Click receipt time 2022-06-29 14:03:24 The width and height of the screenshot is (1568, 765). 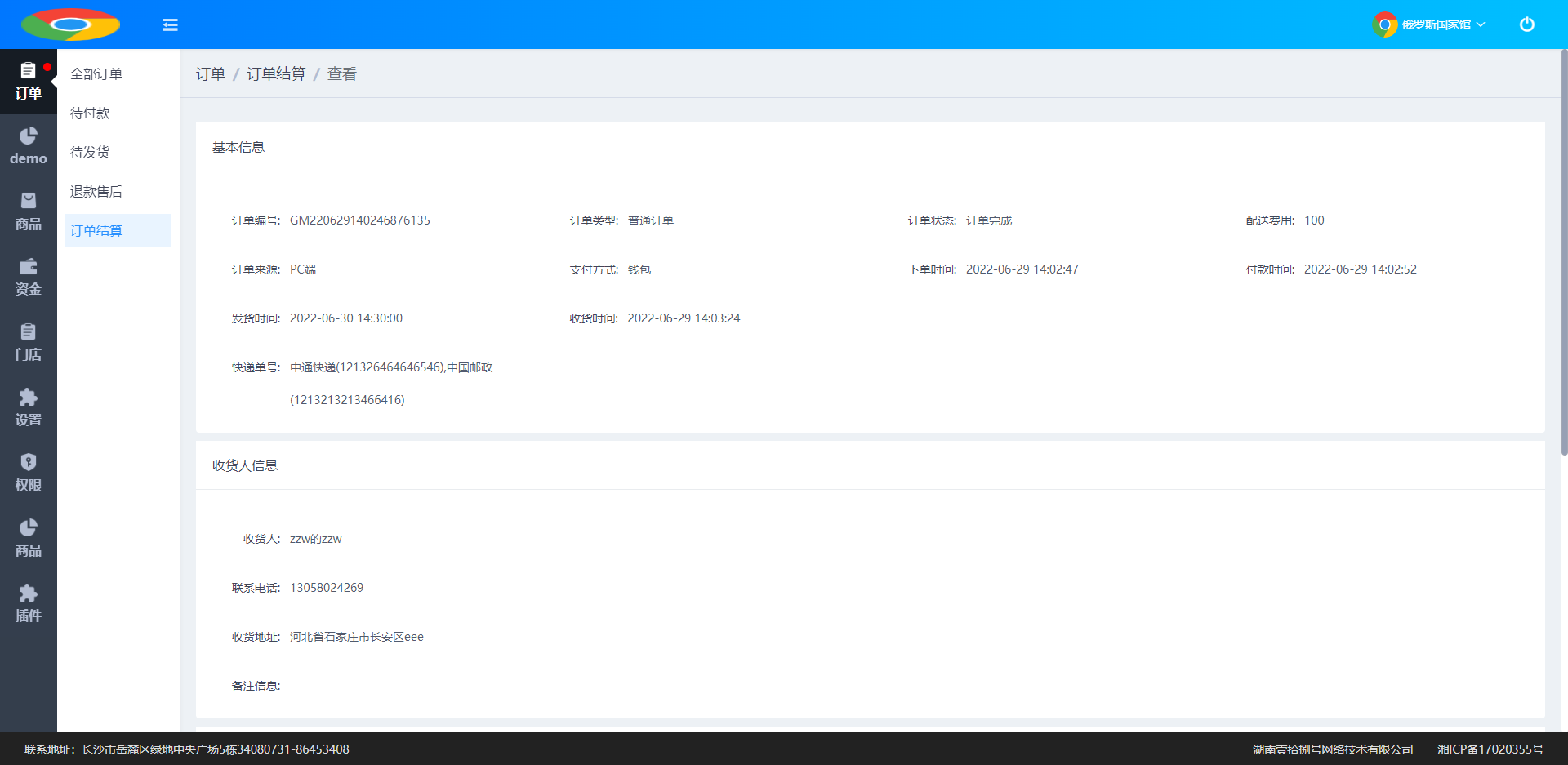point(684,318)
